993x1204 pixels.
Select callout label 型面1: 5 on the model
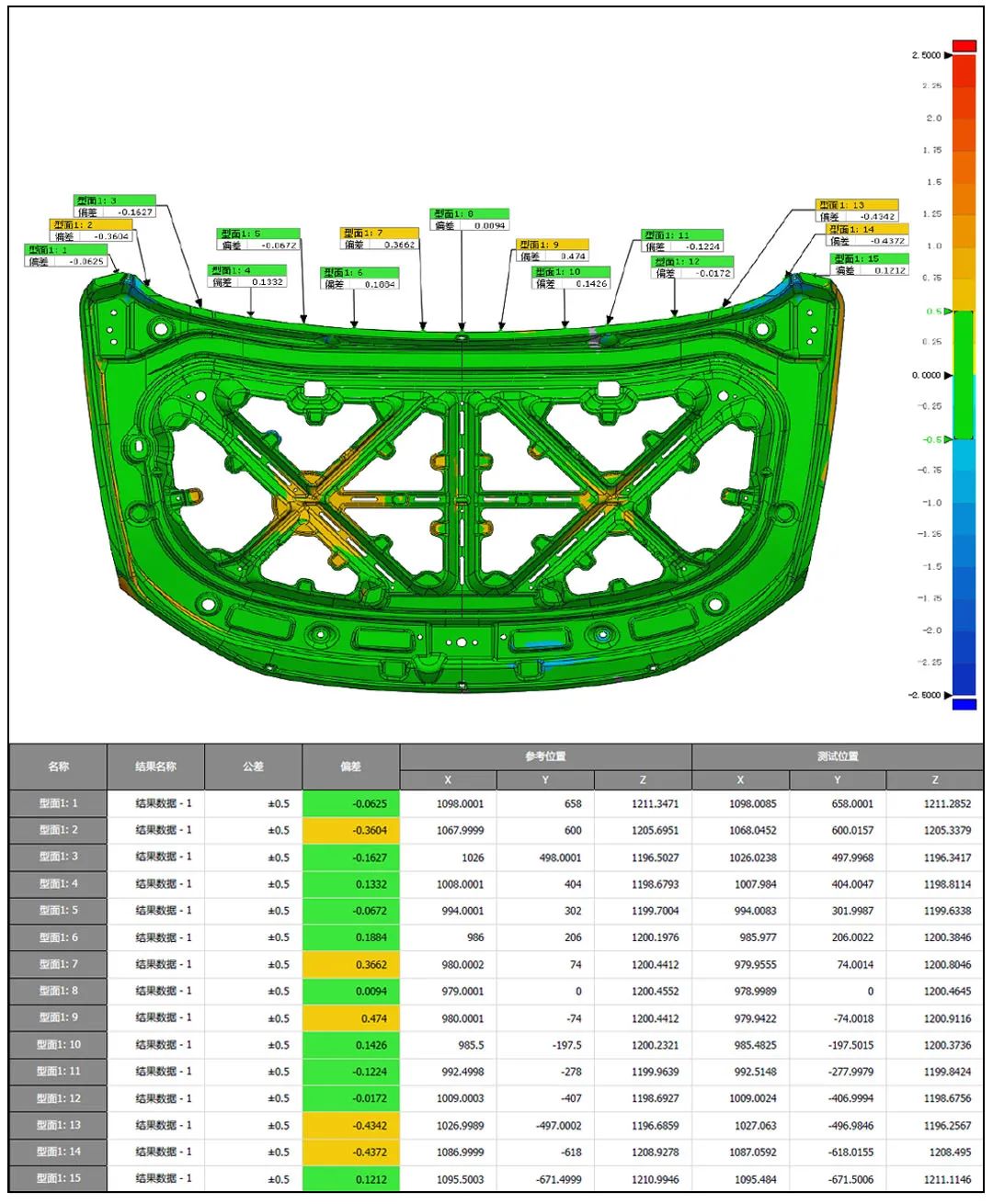tap(258, 233)
